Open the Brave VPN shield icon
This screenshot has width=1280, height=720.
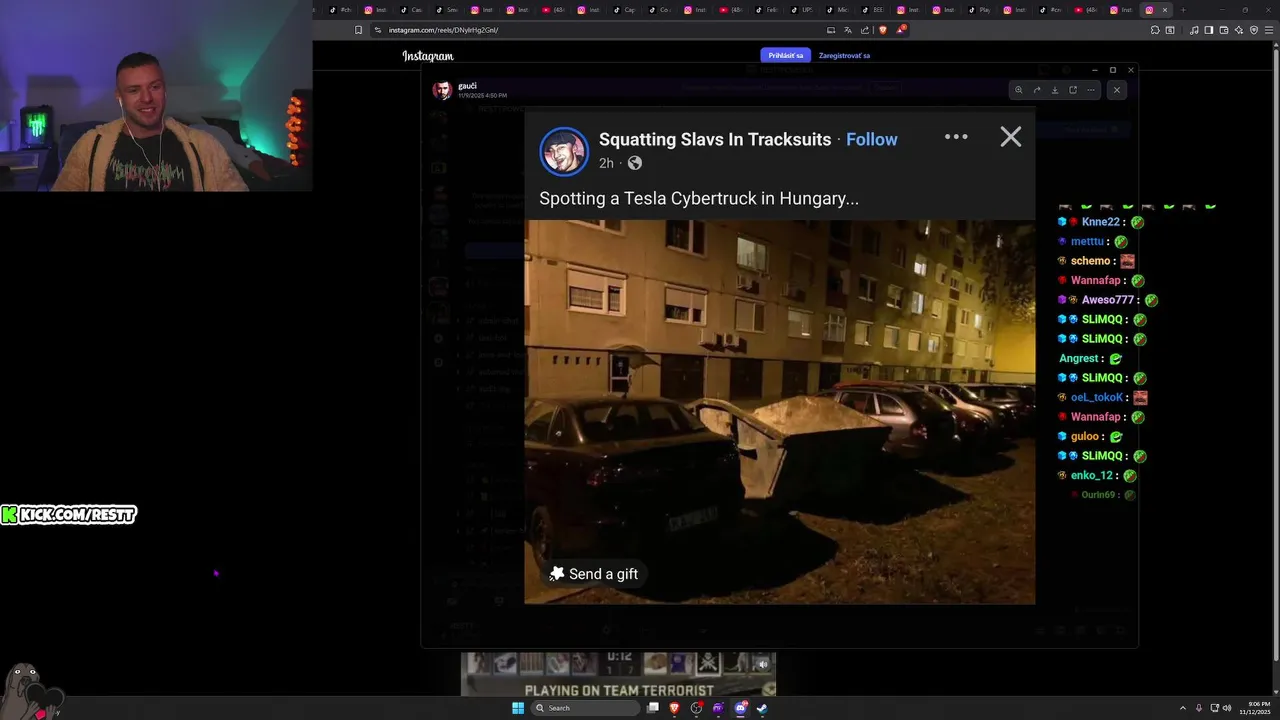click(1253, 30)
